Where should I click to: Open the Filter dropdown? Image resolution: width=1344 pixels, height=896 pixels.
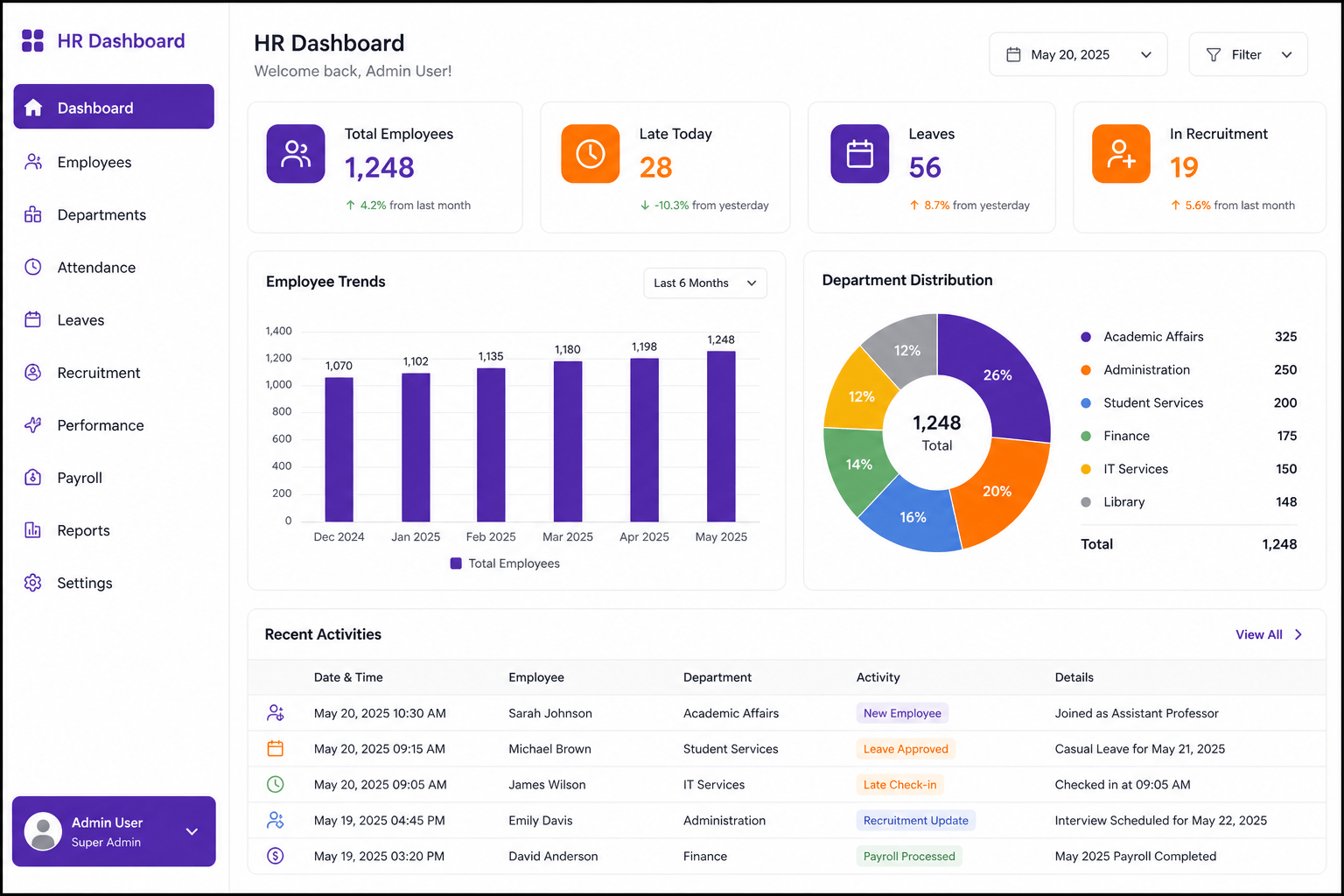tap(1248, 54)
